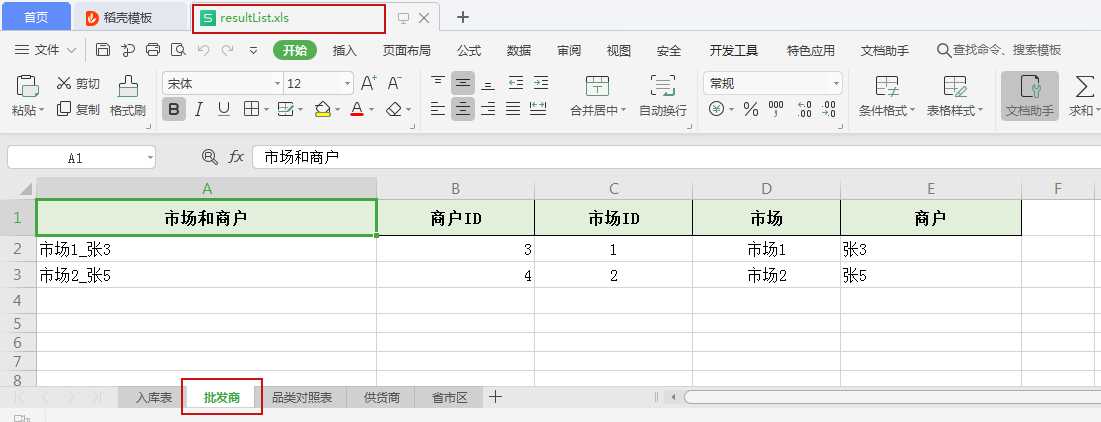Apply borders with the border grid icon
Screen dimensions: 1101x422
point(251,109)
